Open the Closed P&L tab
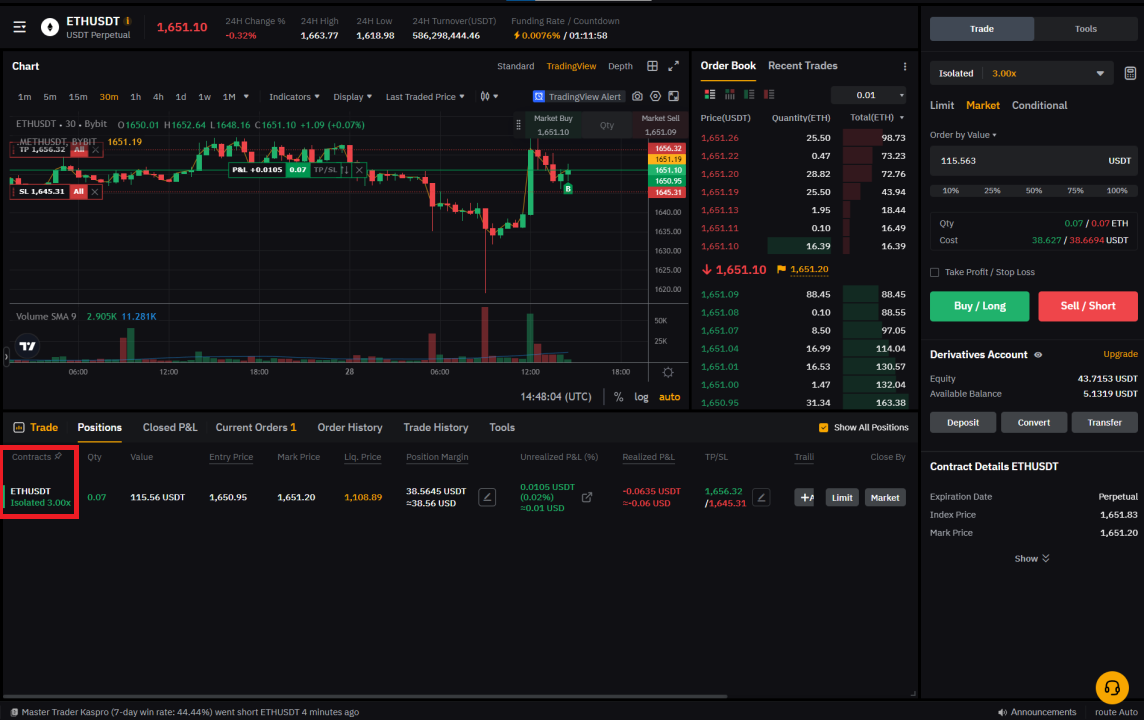This screenshot has width=1144, height=720. point(170,427)
